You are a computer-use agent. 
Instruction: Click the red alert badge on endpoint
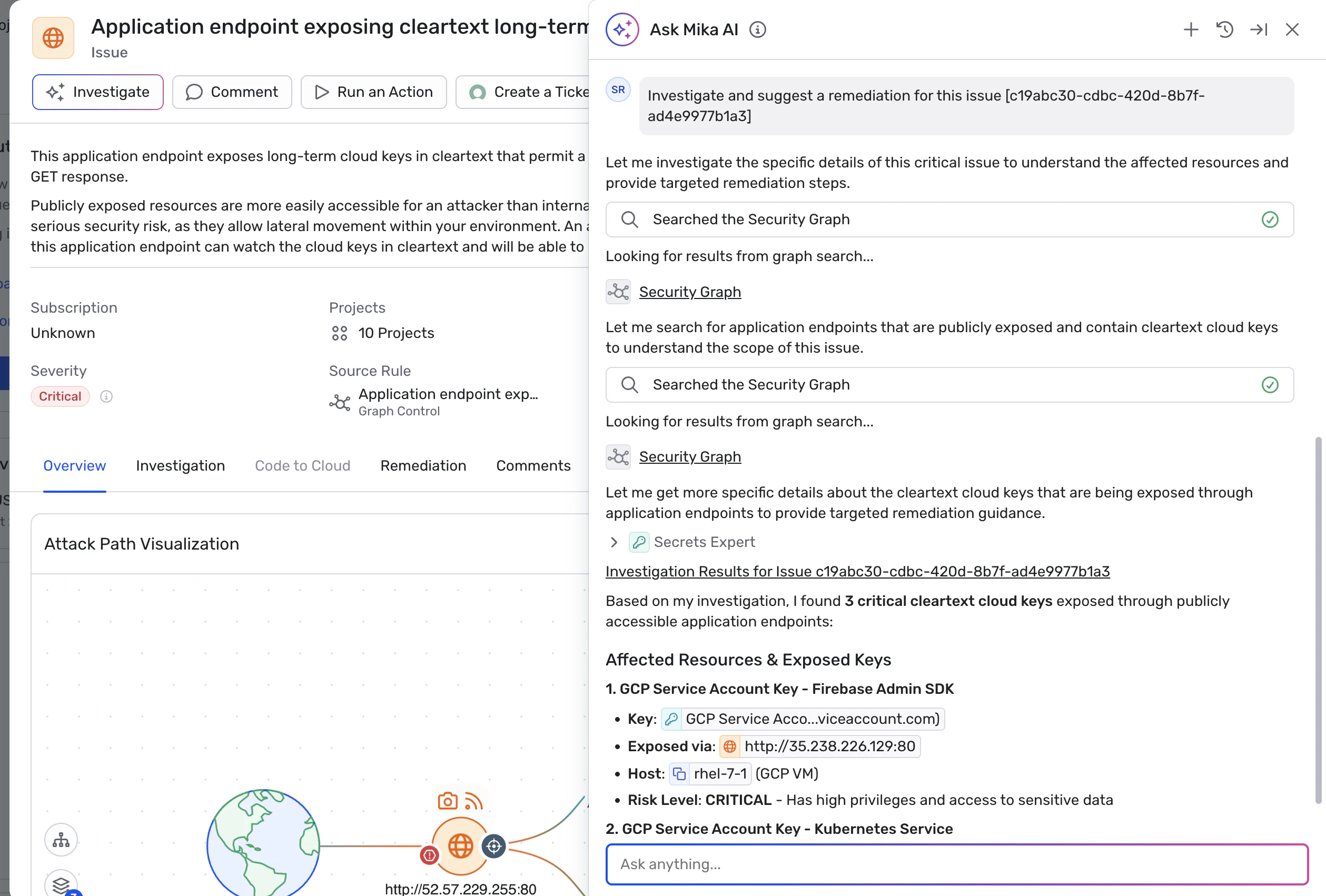[x=429, y=855]
